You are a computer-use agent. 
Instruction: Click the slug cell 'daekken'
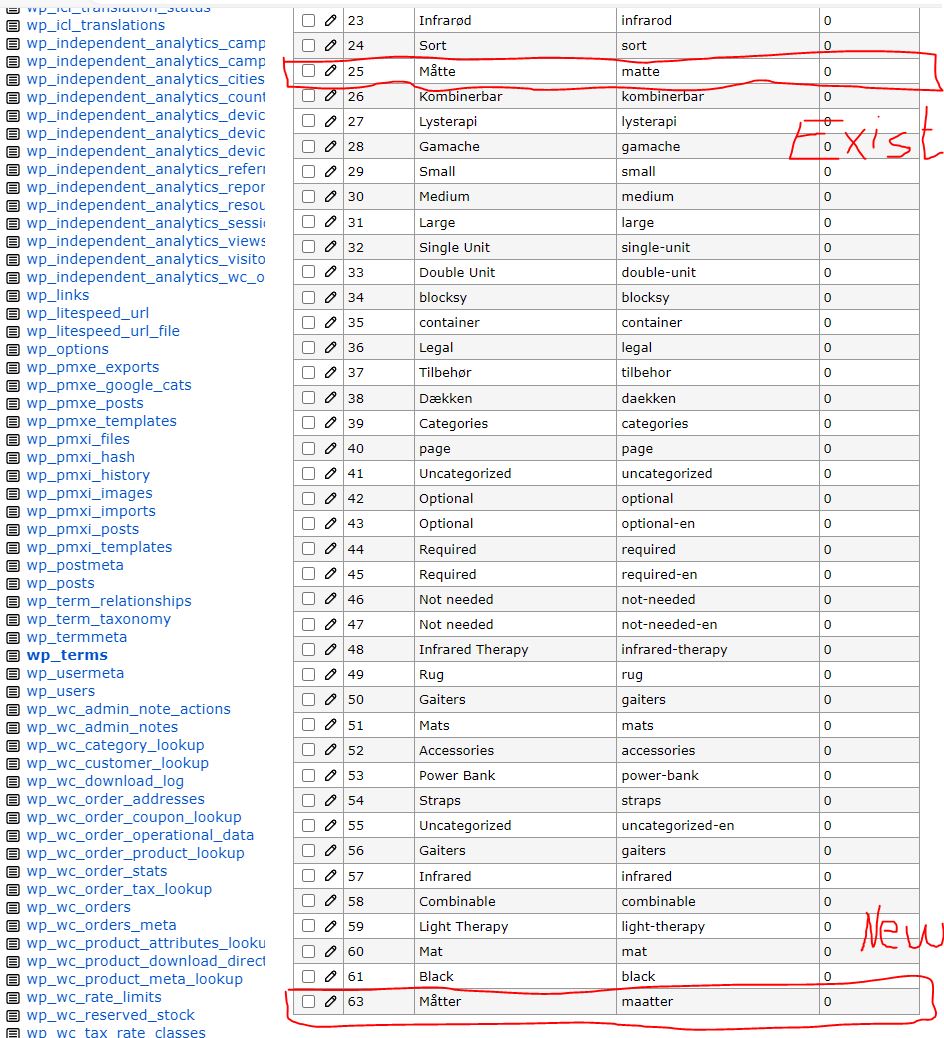click(718, 398)
